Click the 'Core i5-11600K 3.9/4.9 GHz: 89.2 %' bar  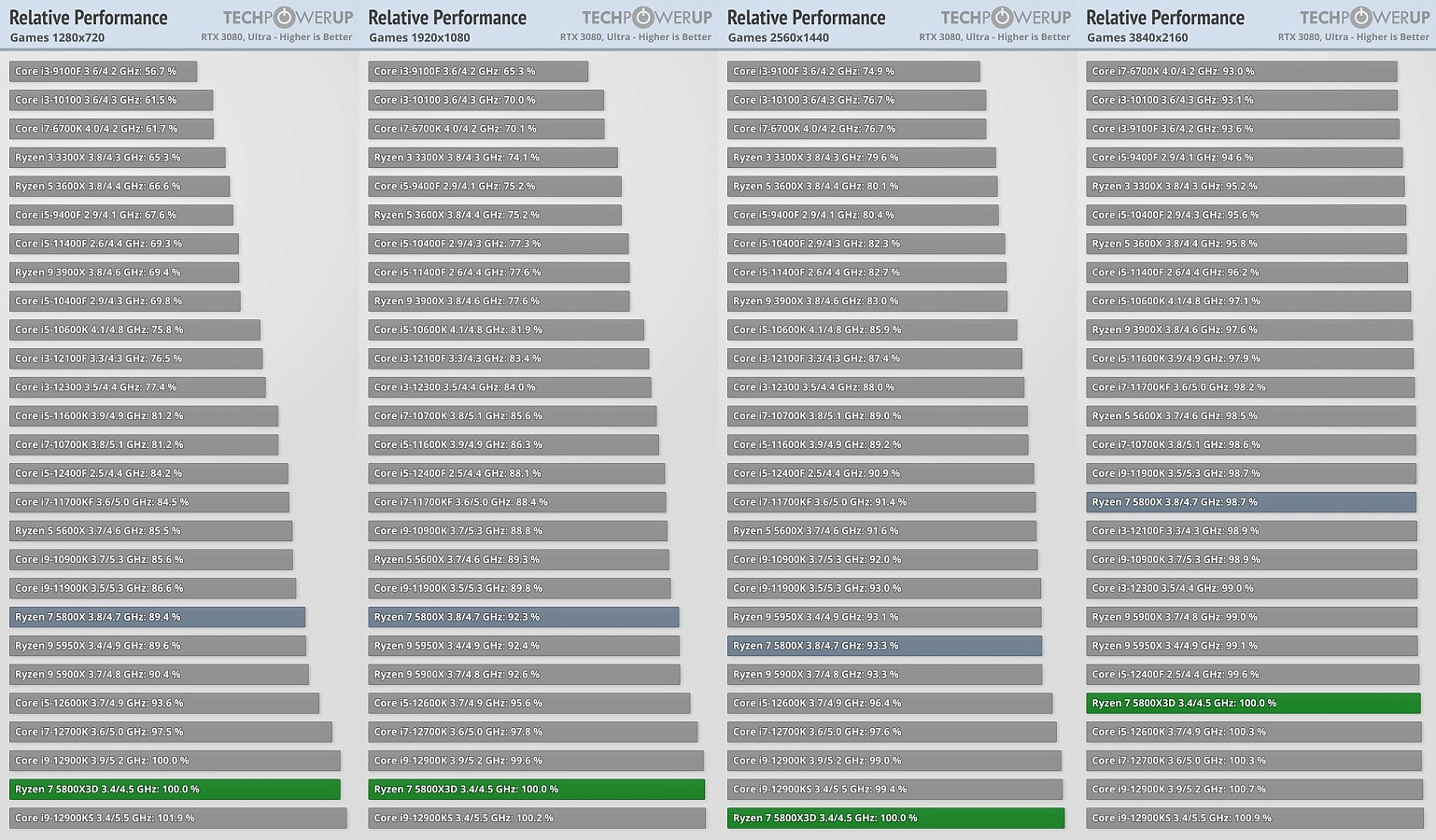[x=878, y=444]
